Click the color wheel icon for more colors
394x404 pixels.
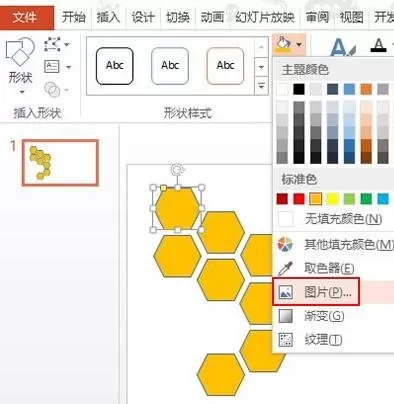coord(285,245)
